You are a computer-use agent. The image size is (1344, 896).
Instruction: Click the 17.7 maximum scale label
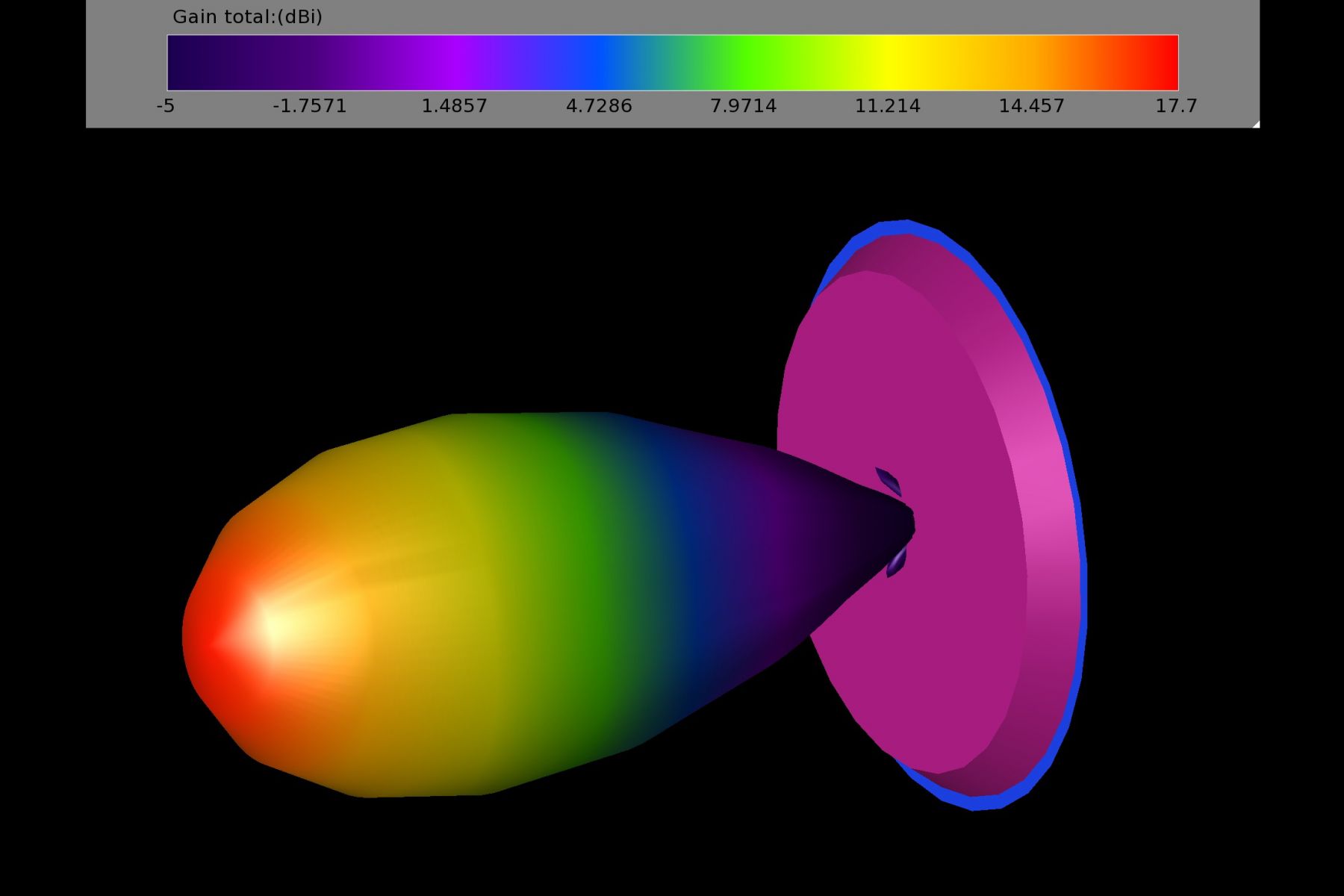click(x=1176, y=106)
